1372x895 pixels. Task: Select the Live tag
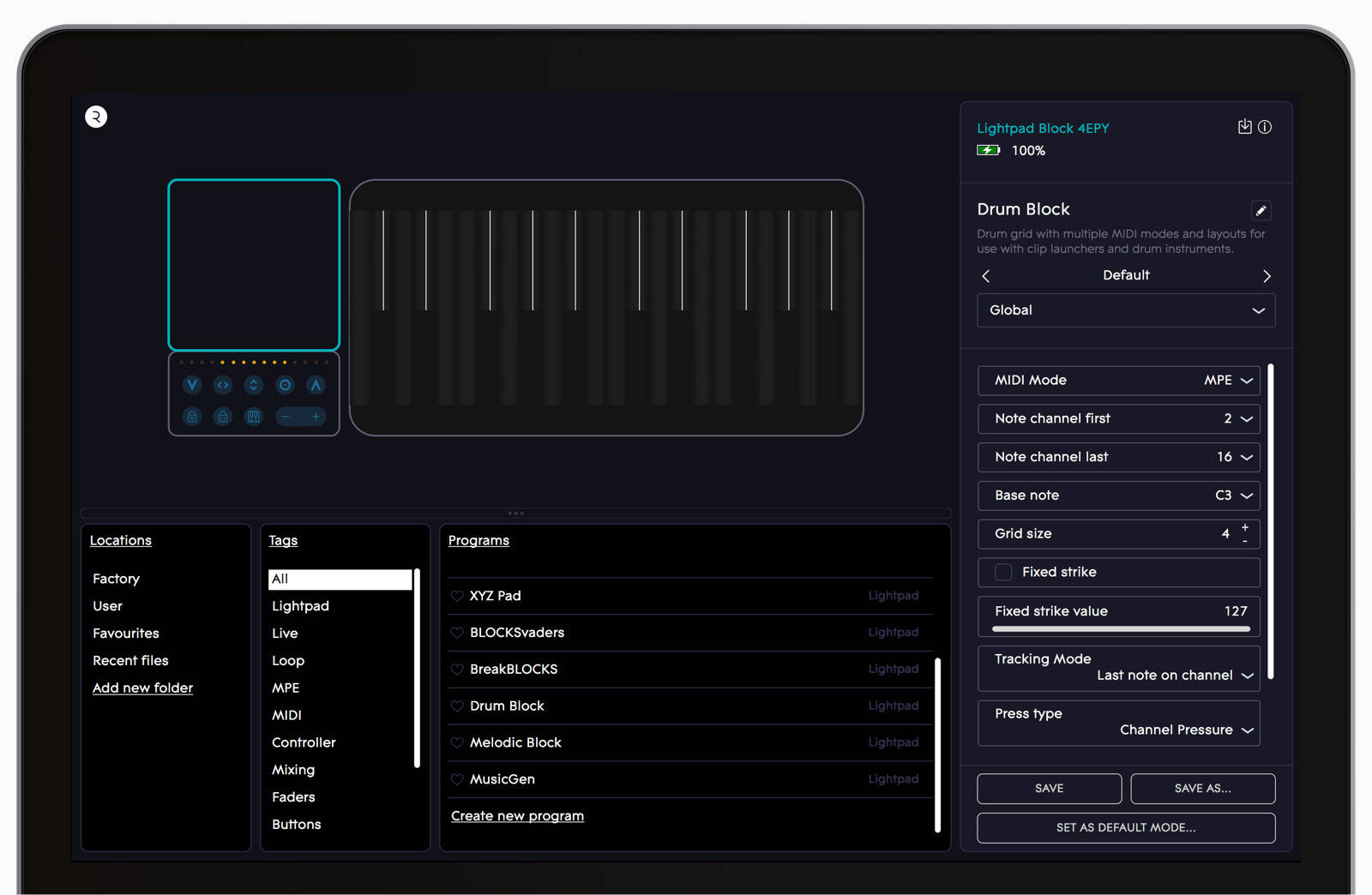pyautogui.click(x=285, y=634)
